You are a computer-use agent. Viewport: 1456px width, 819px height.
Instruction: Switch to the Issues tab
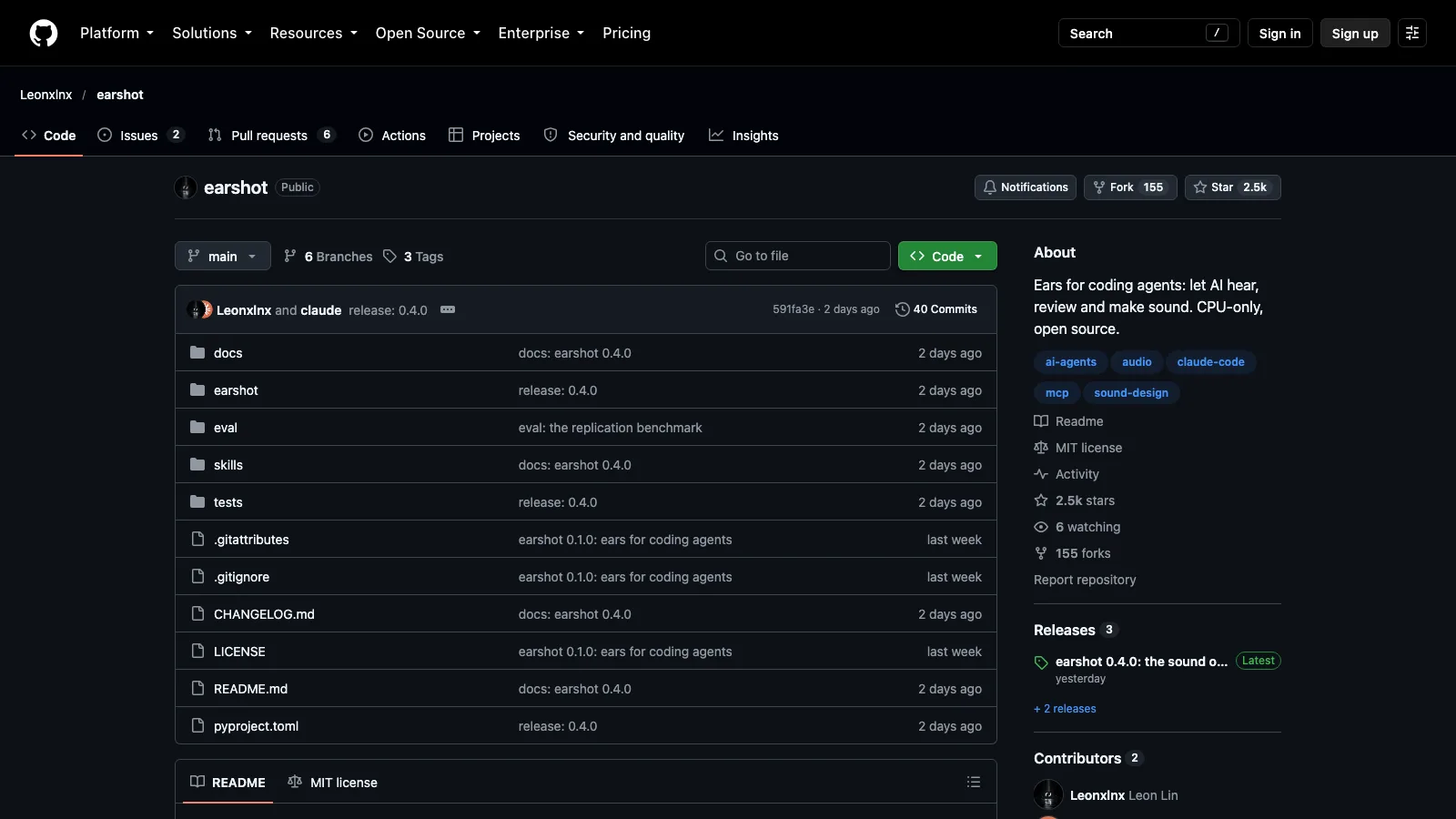tap(141, 136)
